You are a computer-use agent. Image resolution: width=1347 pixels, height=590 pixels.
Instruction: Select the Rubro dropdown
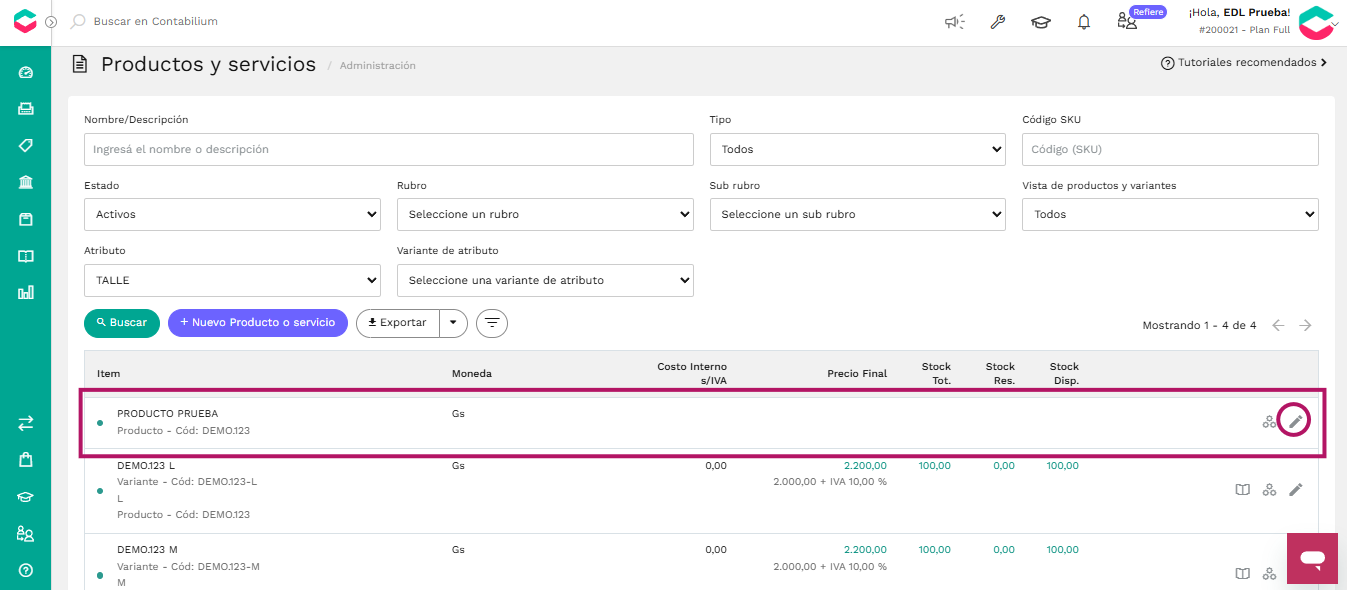tap(545, 214)
